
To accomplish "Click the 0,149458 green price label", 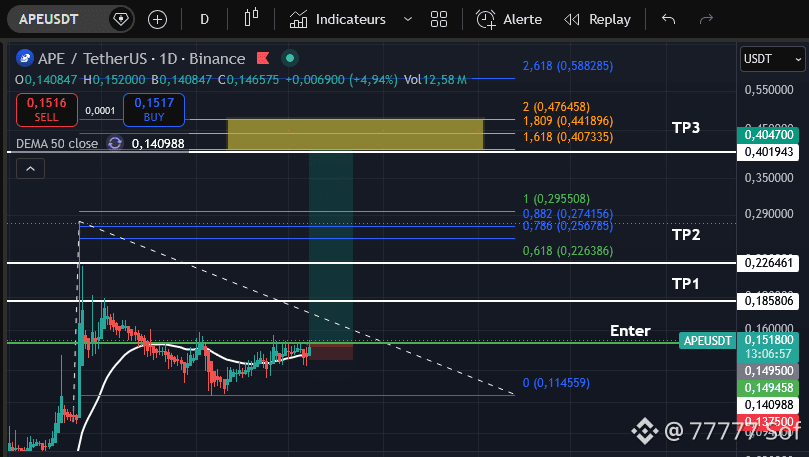I will click(x=768, y=388).
